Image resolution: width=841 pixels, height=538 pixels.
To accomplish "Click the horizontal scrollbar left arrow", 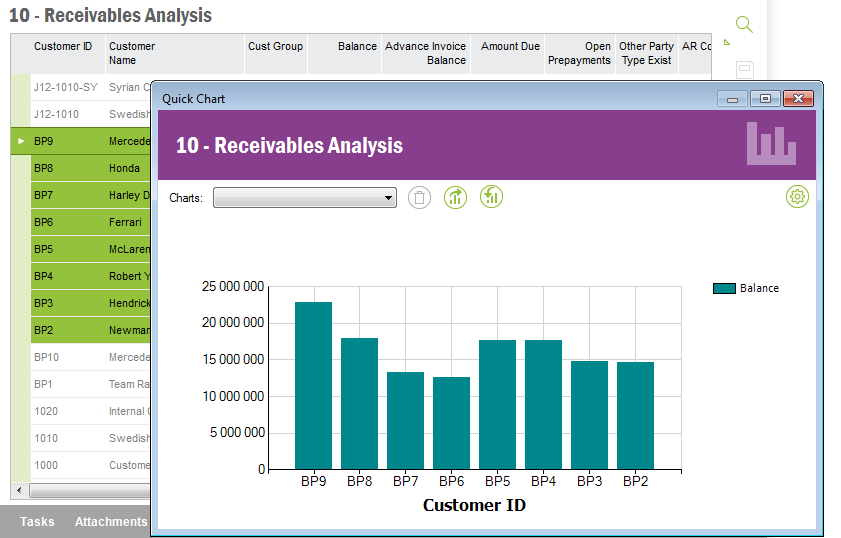I will pyautogui.click(x=17, y=491).
